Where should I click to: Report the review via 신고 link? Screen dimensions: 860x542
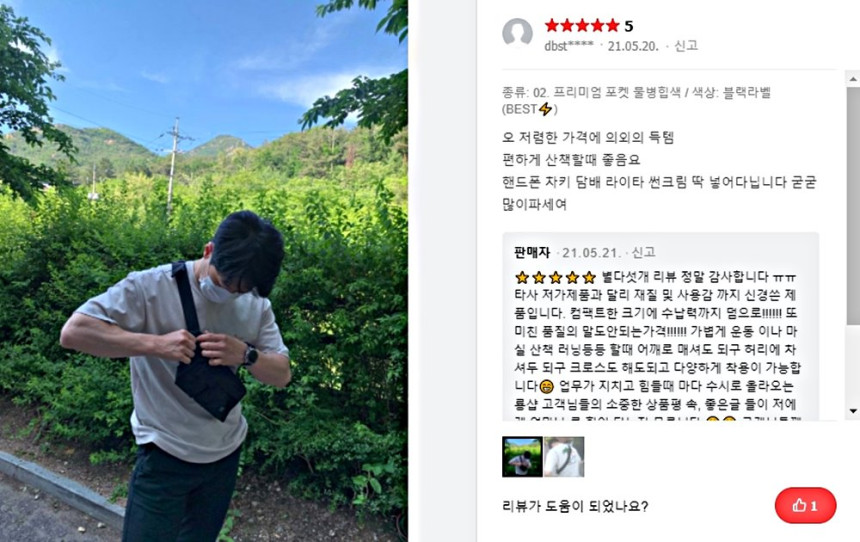[x=686, y=46]
